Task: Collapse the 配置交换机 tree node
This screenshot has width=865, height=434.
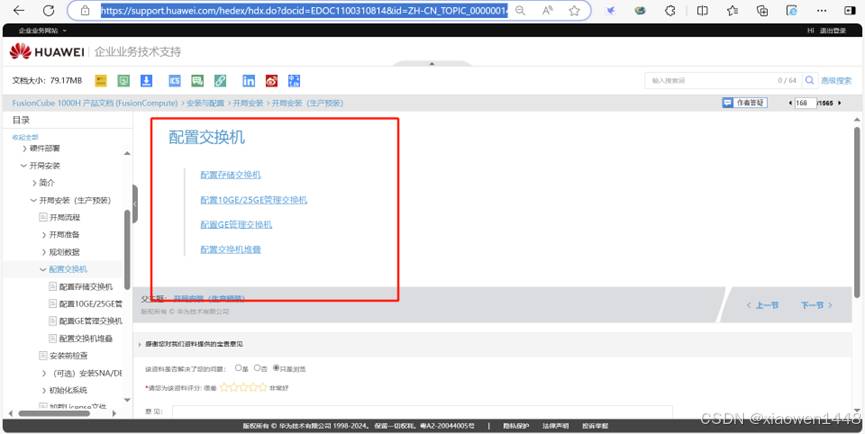Action: 43,269
